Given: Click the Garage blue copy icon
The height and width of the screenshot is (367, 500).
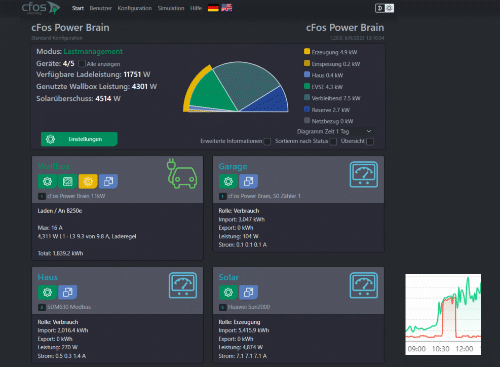Looking at the screenshot, I should [x=249, y=181].
